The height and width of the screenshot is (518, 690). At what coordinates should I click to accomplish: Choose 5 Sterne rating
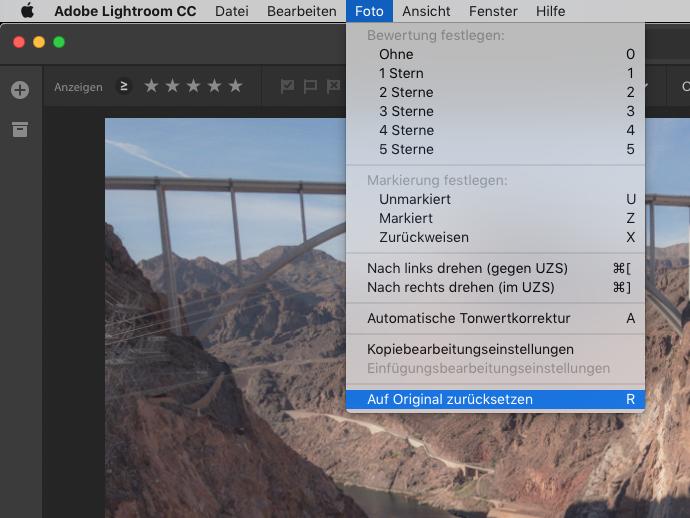pos(495,149)
